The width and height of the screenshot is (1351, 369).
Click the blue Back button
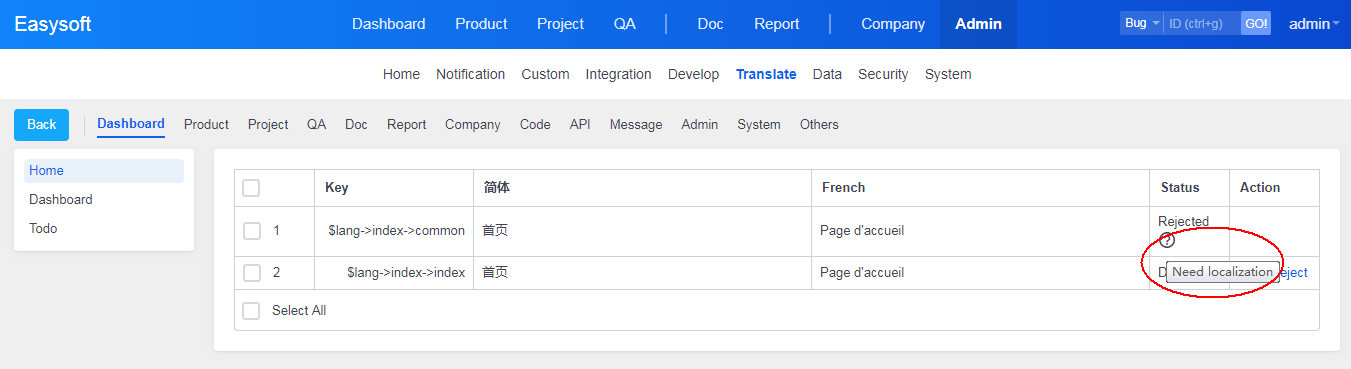coord(41,125)
